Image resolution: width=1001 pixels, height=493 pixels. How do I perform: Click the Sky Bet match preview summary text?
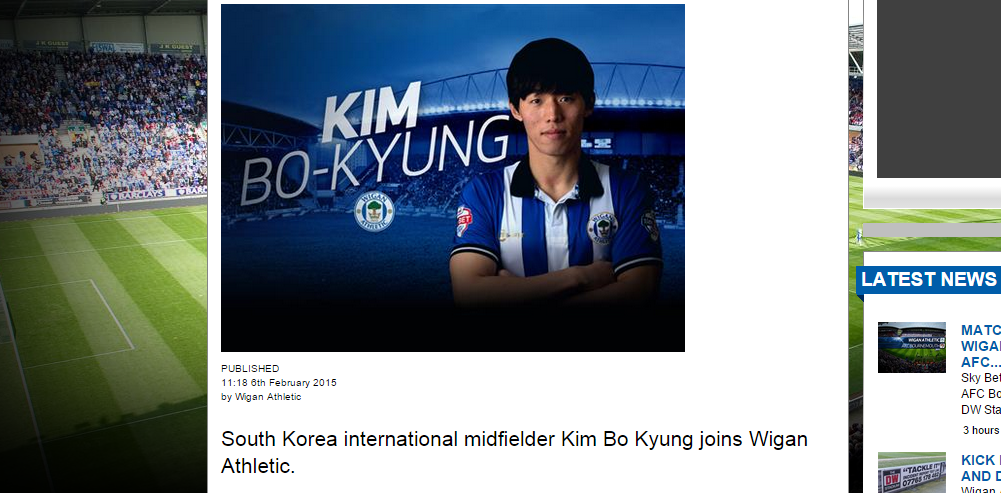[981, 393]
